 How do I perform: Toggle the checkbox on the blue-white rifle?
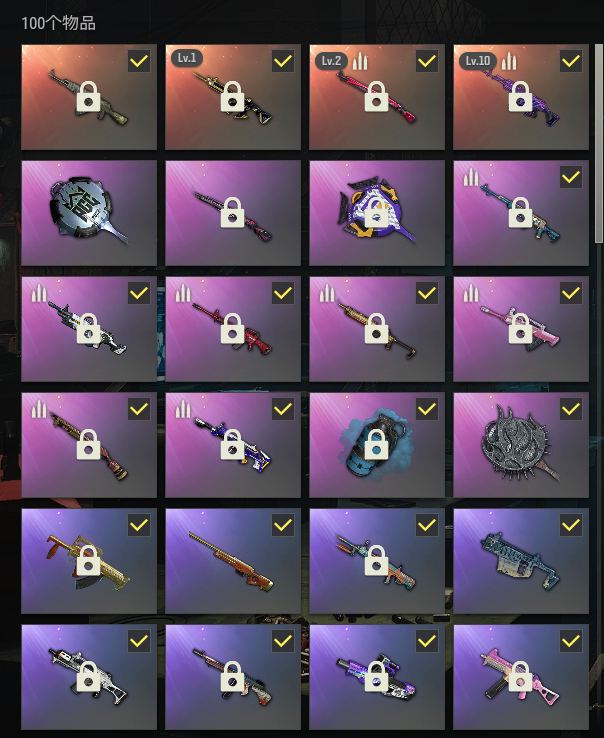[x=283, y=409]
